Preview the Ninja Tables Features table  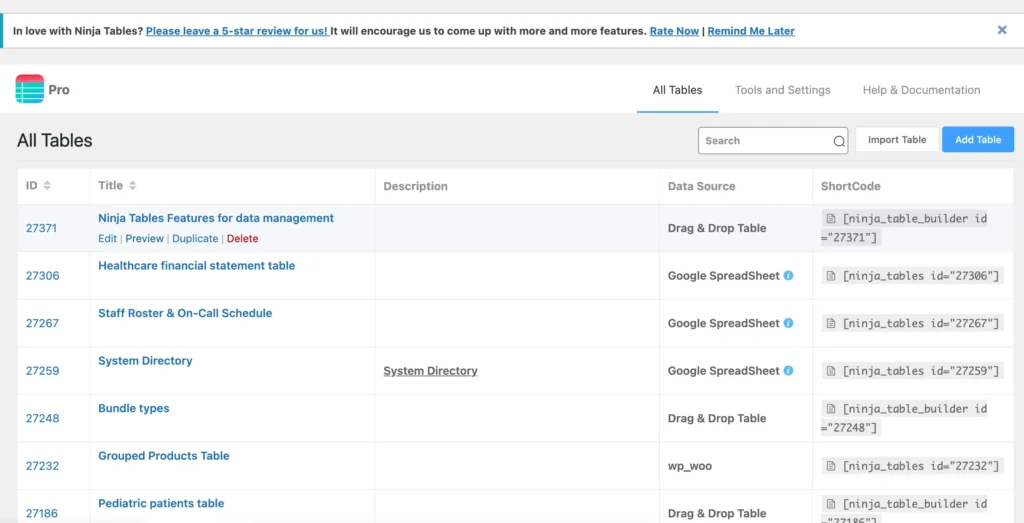[x=144, y=238]
